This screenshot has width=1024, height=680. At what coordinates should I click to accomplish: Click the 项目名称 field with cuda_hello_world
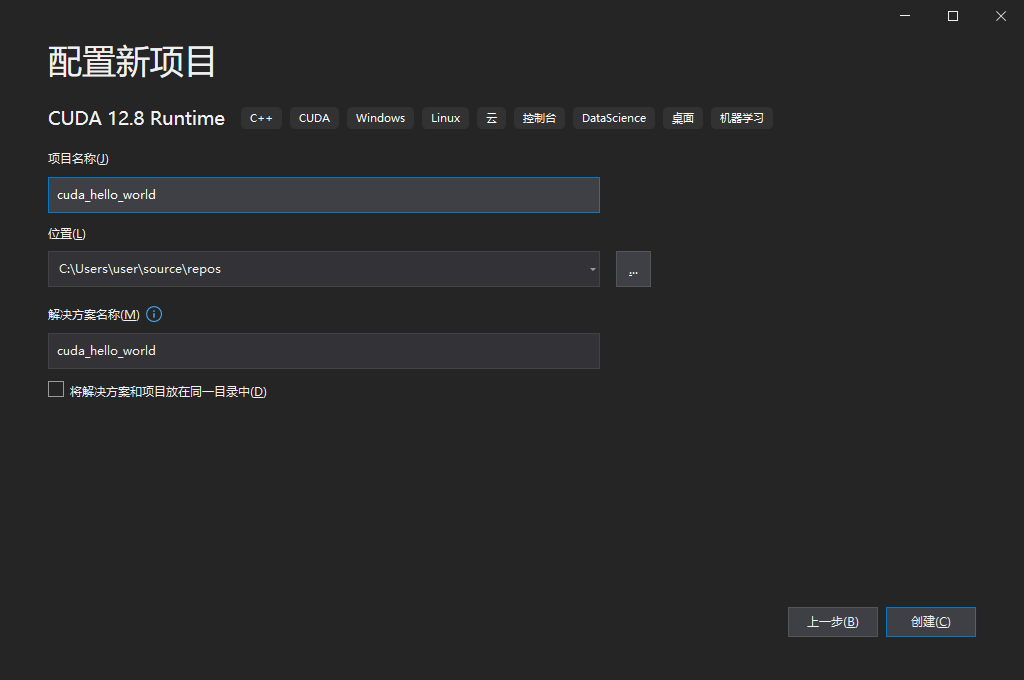tap(324, 195)
